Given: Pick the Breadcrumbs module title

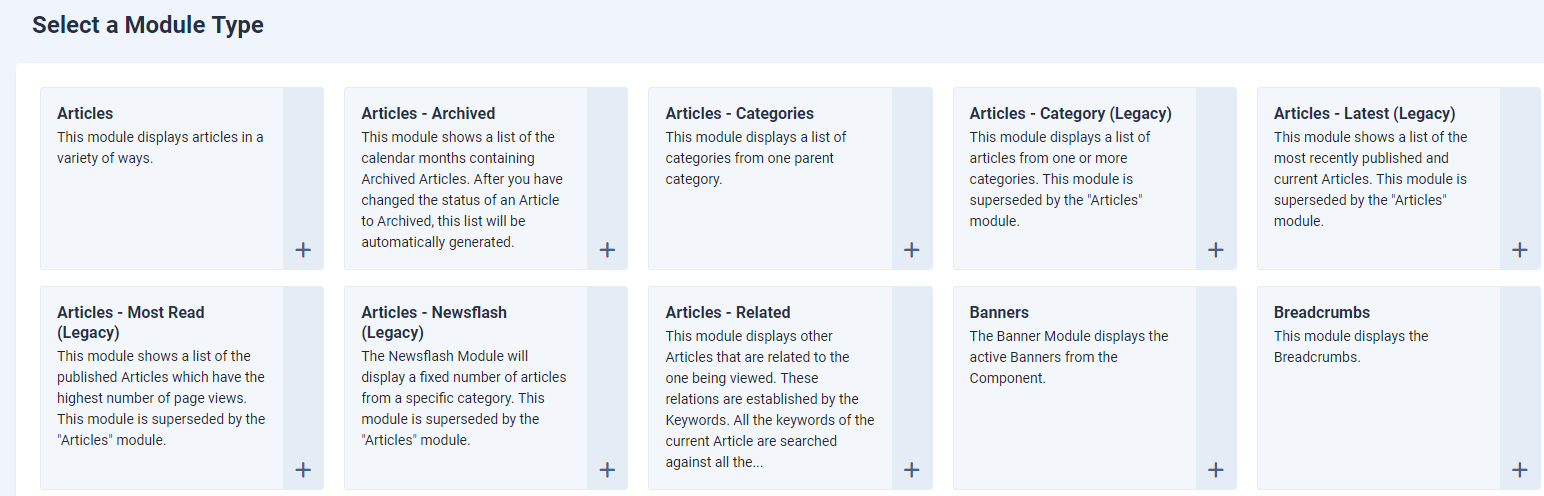Looking at the screenshot, I should 1321,313.
